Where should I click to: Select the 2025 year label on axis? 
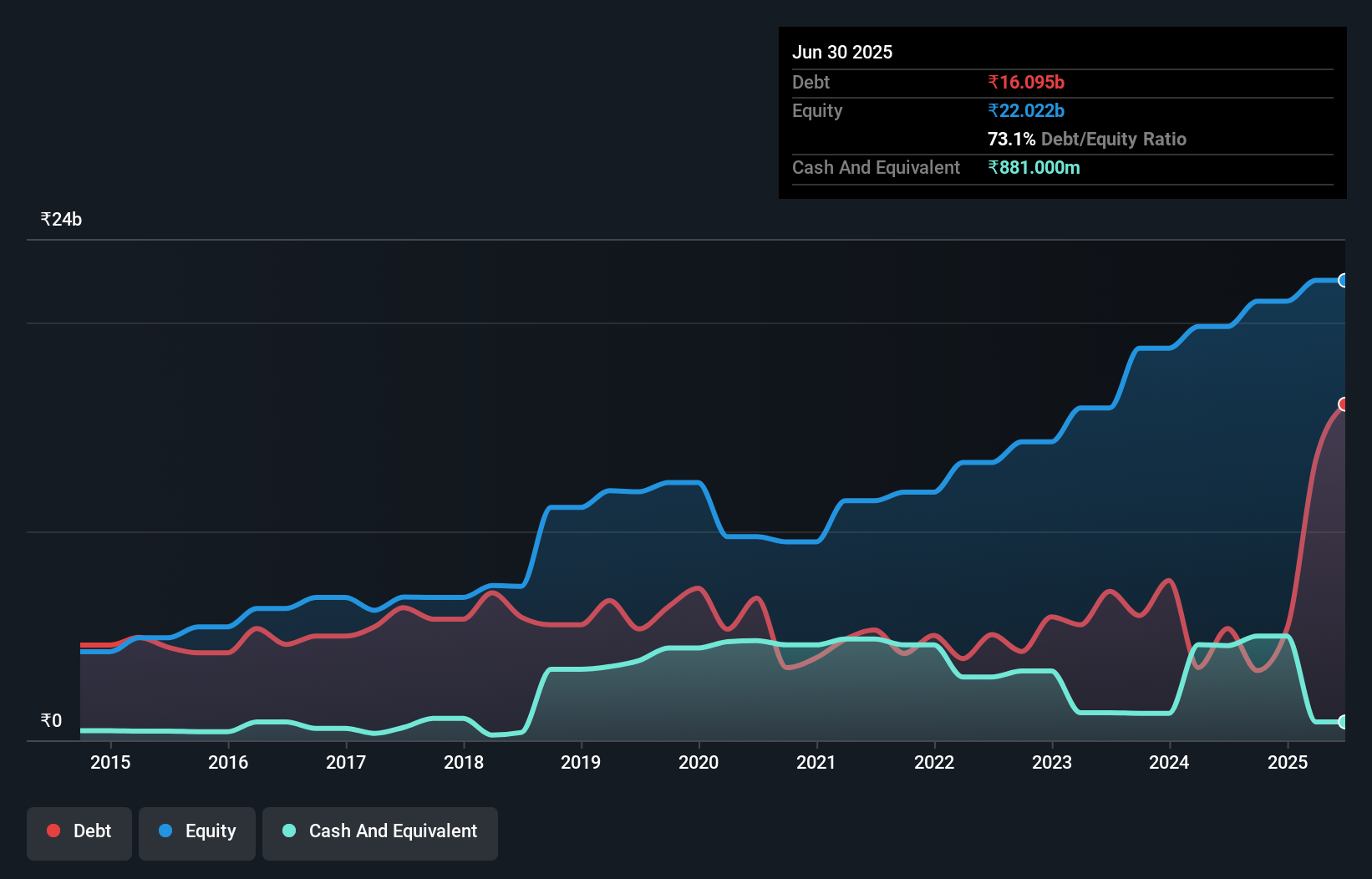(x=1288, y=763)
